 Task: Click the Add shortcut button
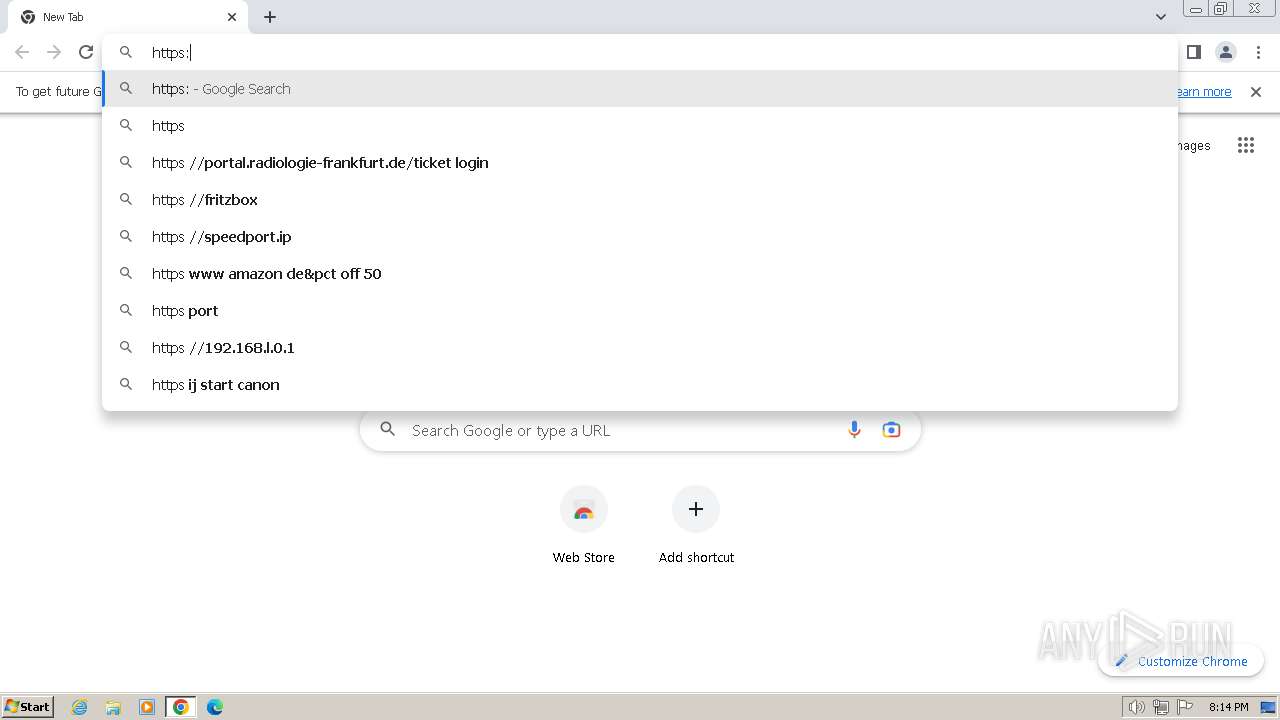click(x=696, y=524)
